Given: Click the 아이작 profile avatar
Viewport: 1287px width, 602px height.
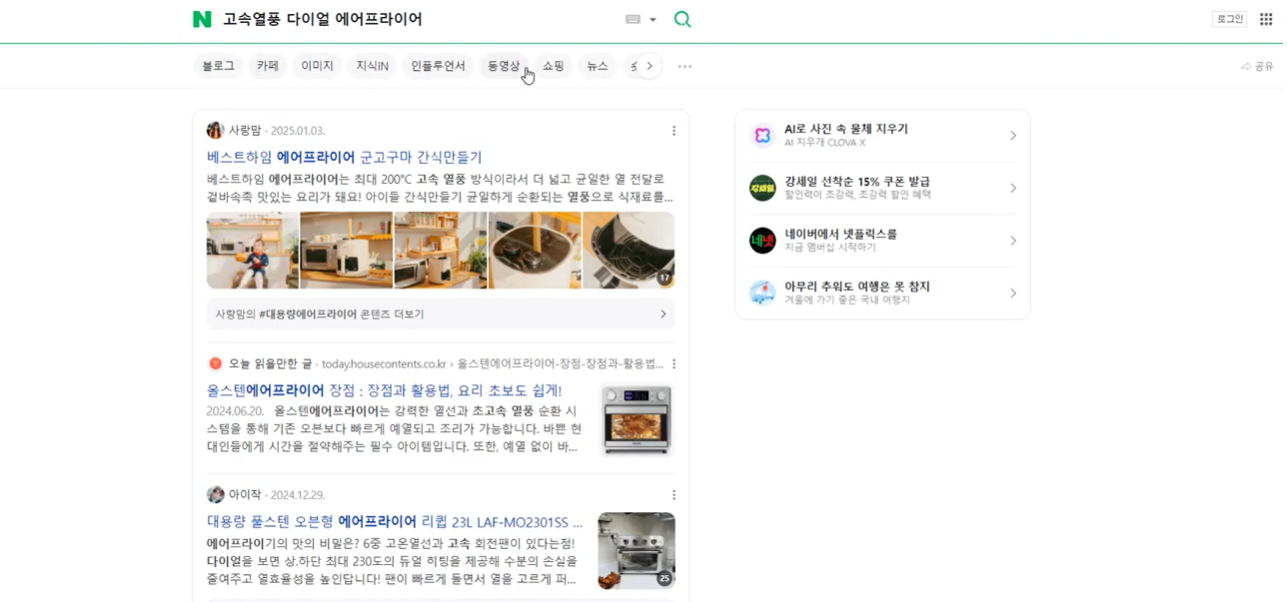Looking at the screenshot, I should 215,494.
